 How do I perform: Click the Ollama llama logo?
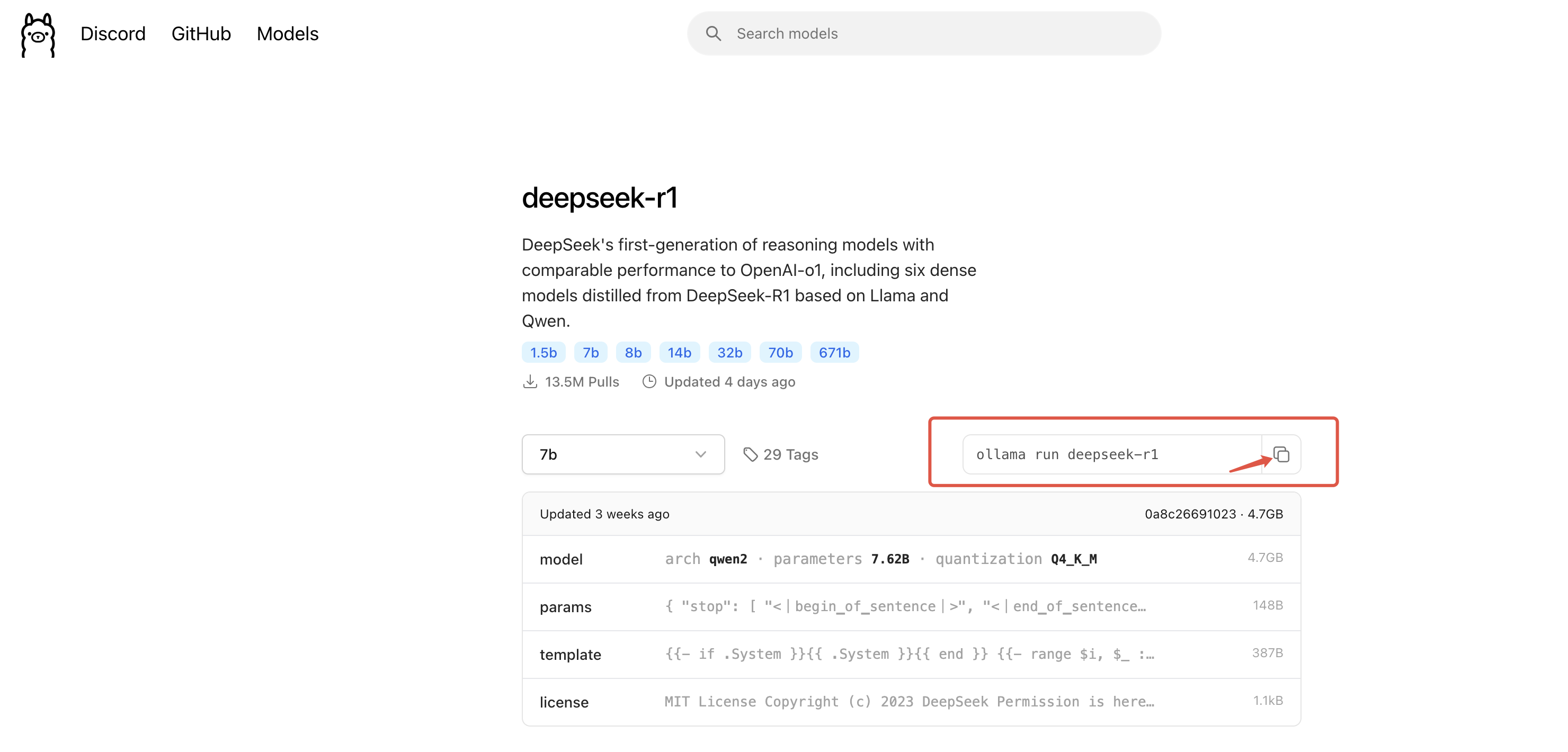pyautogui.click(x=38, y=34)
